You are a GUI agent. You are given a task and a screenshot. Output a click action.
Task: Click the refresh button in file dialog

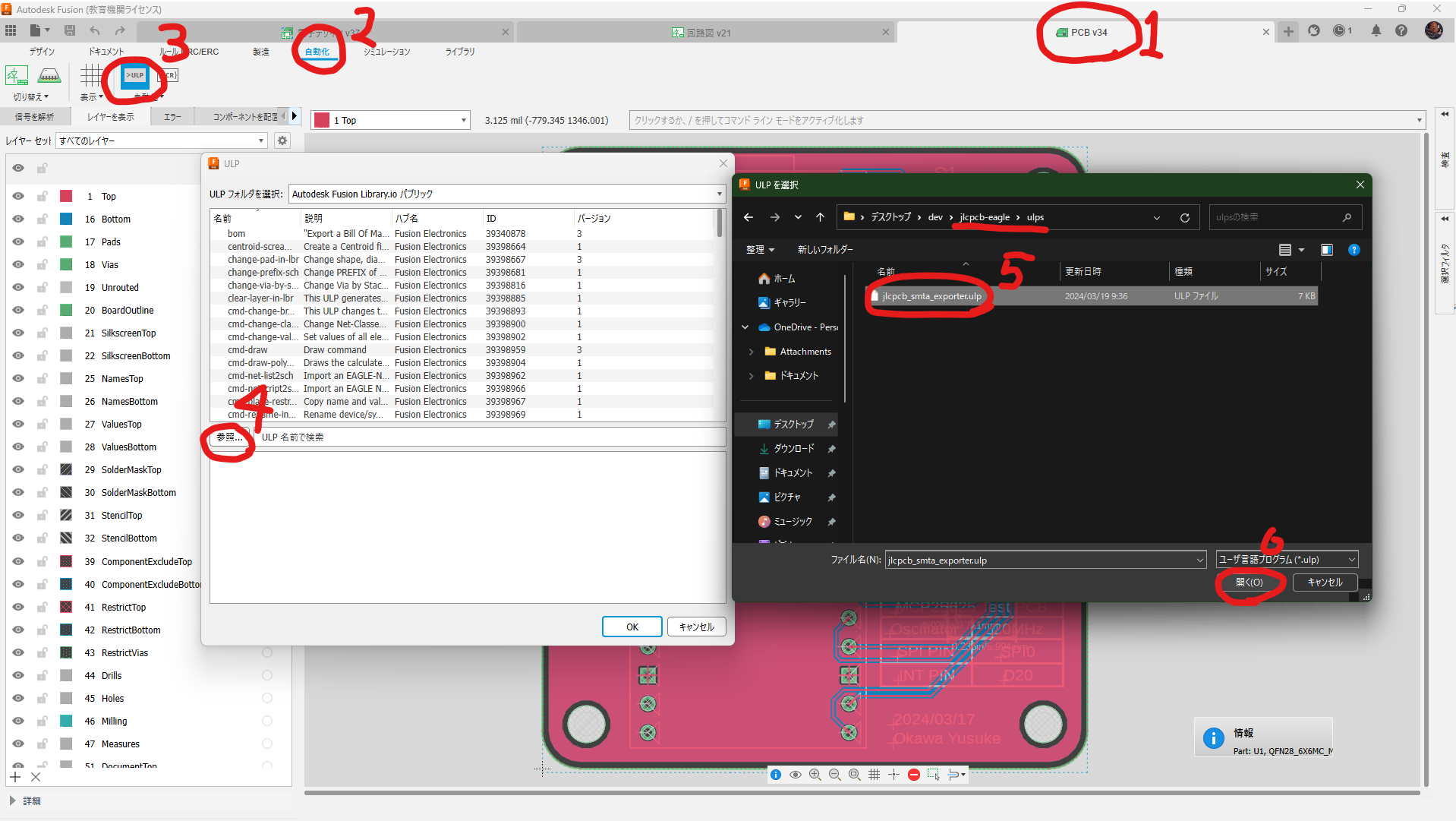[x=1184, y=218]
